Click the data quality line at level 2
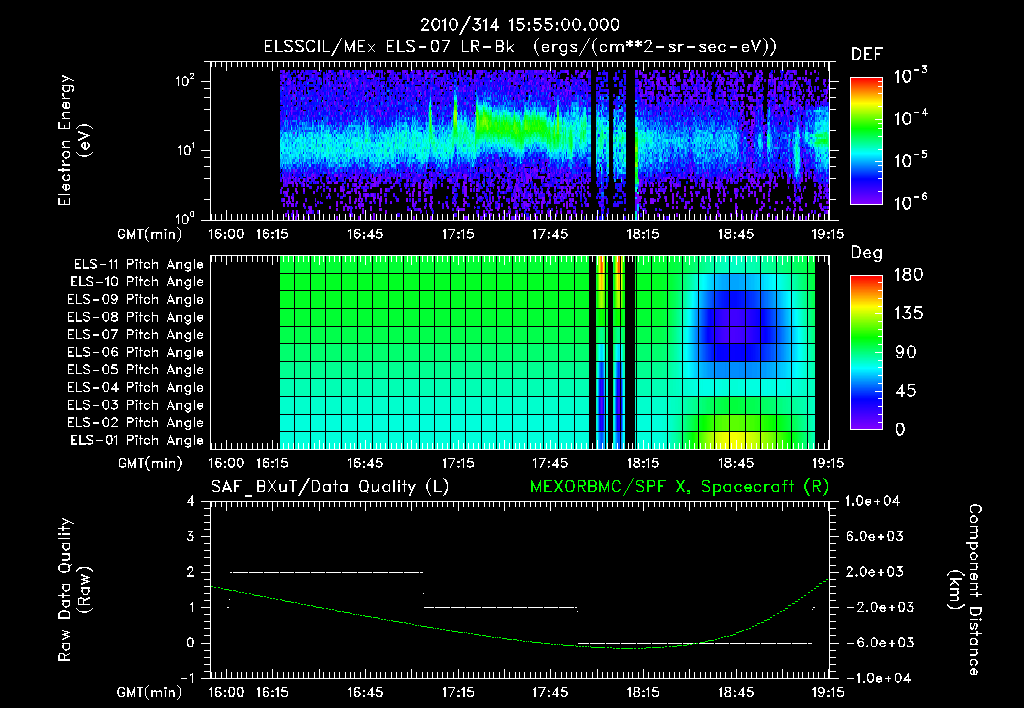The width and height of the screenshot is (1024, 708). tap(327, 572)
